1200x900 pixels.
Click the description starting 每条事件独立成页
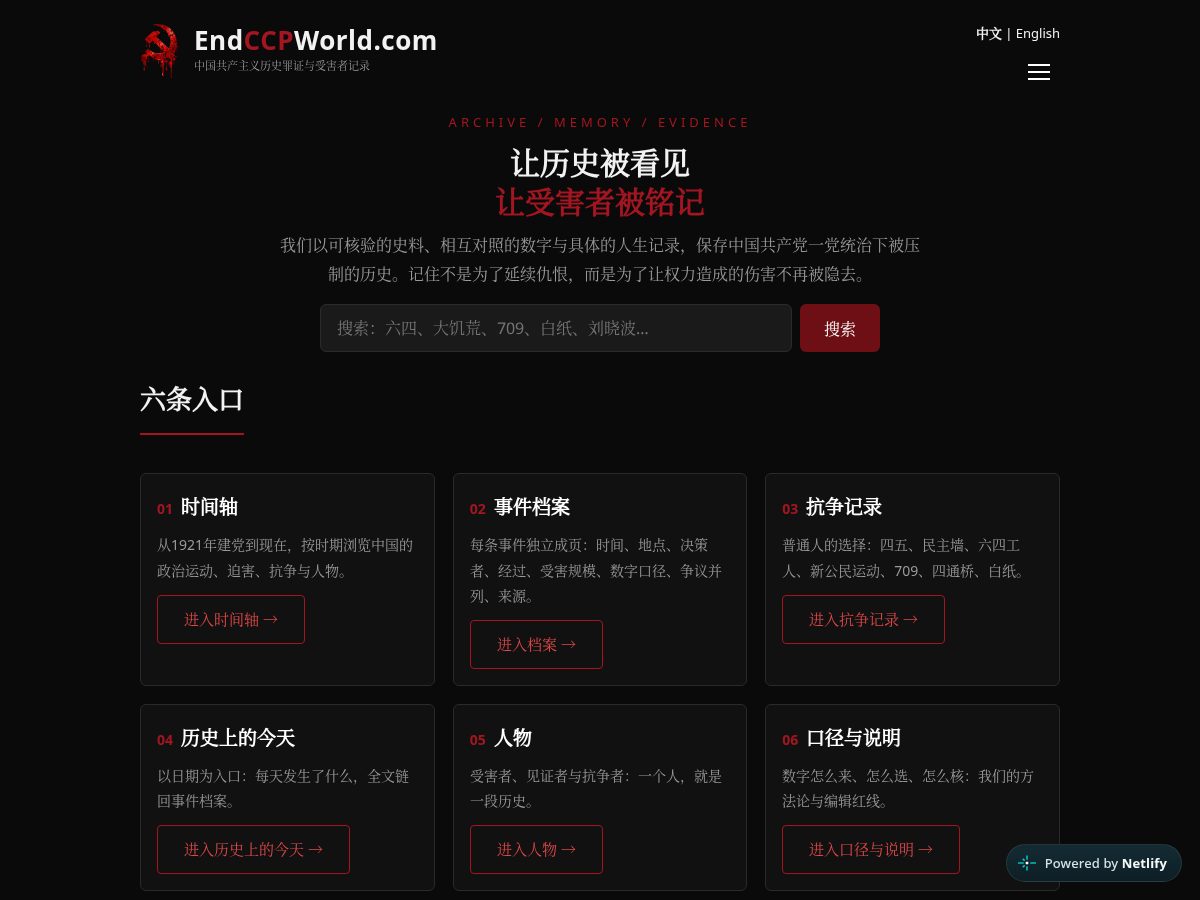(x=598, y=571)
